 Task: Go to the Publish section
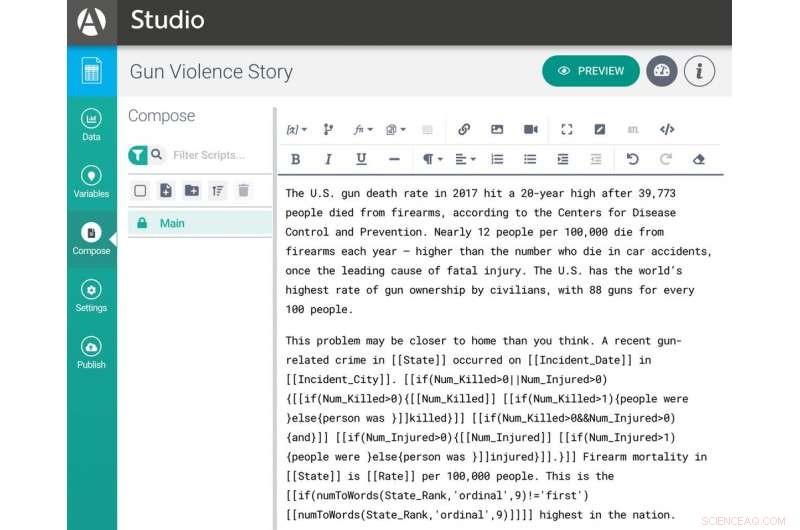pos(91,352)
